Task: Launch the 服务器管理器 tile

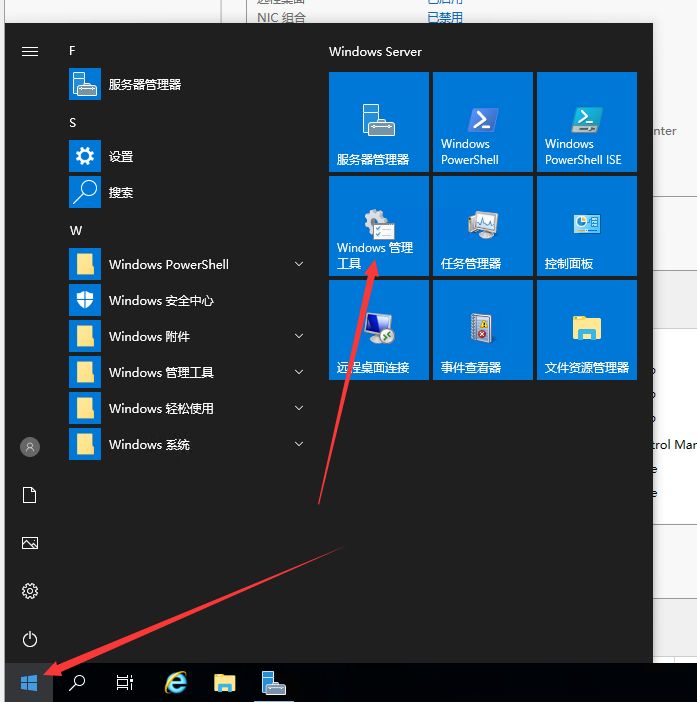Action: click(379, 122)
